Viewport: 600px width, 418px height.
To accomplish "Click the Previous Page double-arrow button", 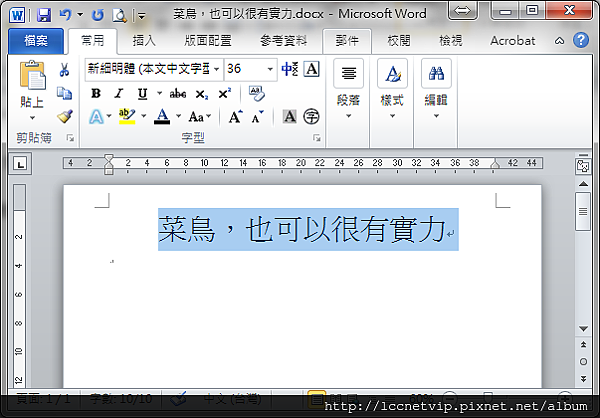I will click(x=583, y=345).
